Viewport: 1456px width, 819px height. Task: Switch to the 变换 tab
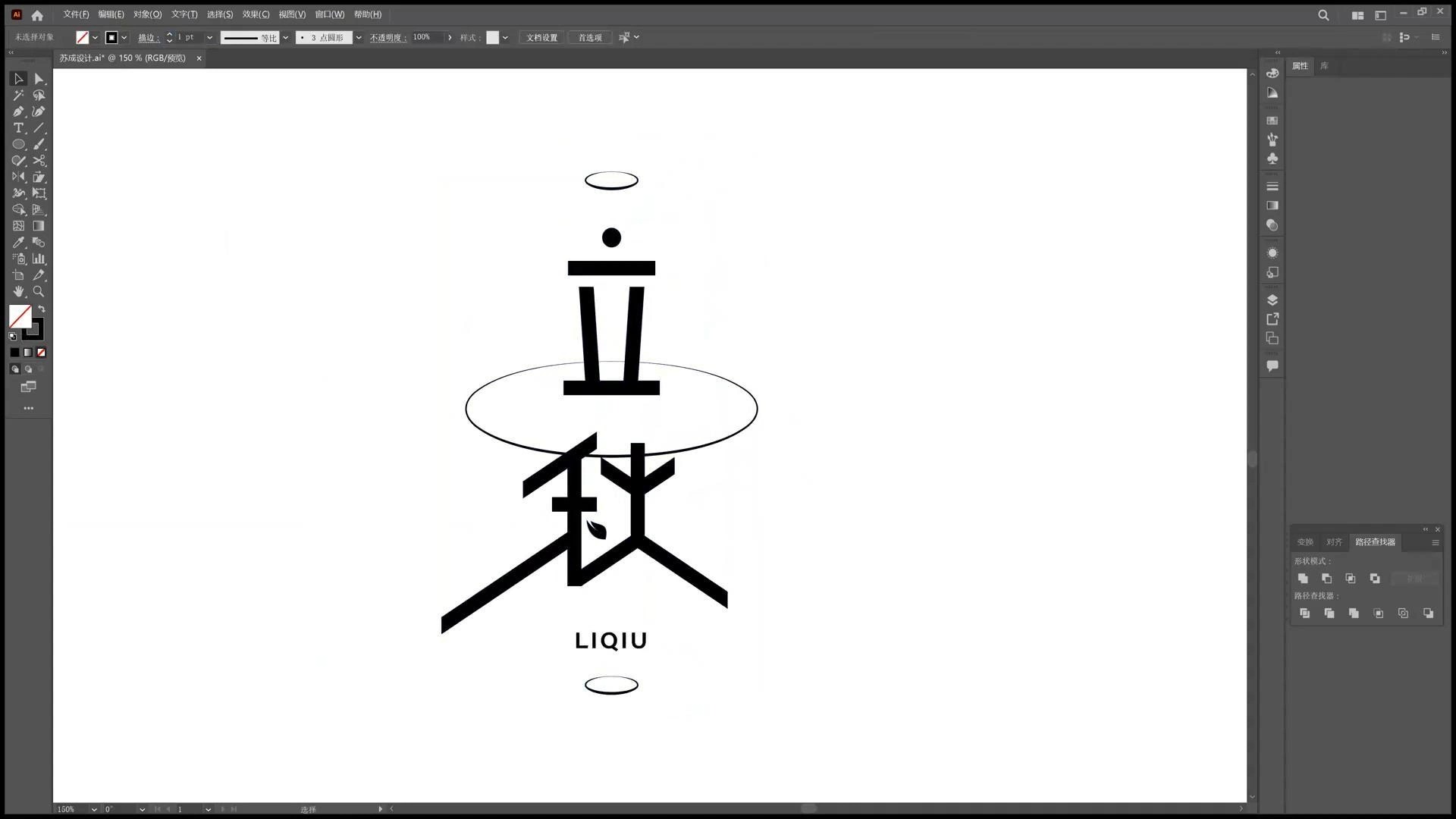pyautogui.click(x=1304, y=542)
